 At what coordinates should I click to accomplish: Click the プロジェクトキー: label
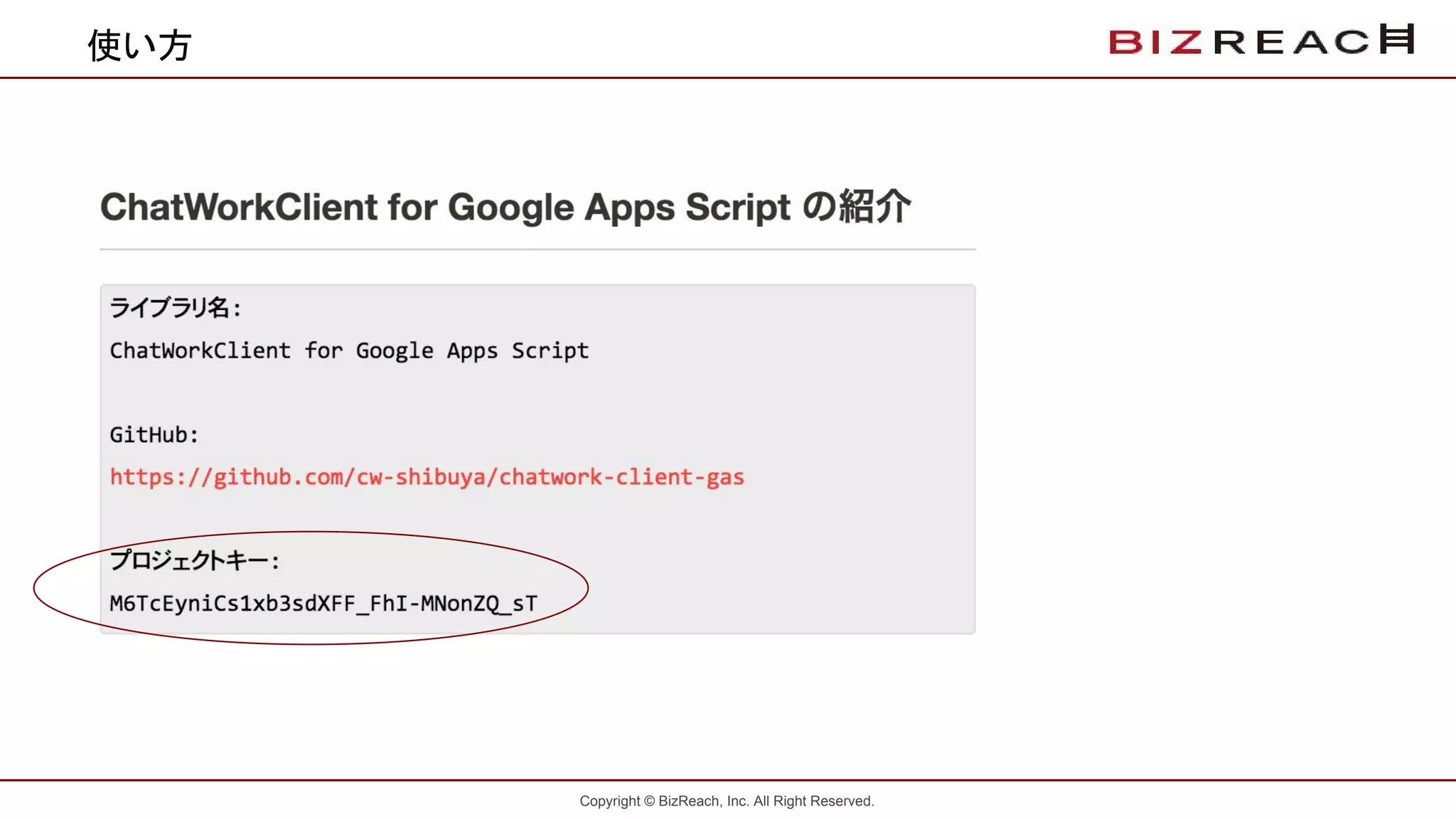pyautogui.click(x=194, y=560)
